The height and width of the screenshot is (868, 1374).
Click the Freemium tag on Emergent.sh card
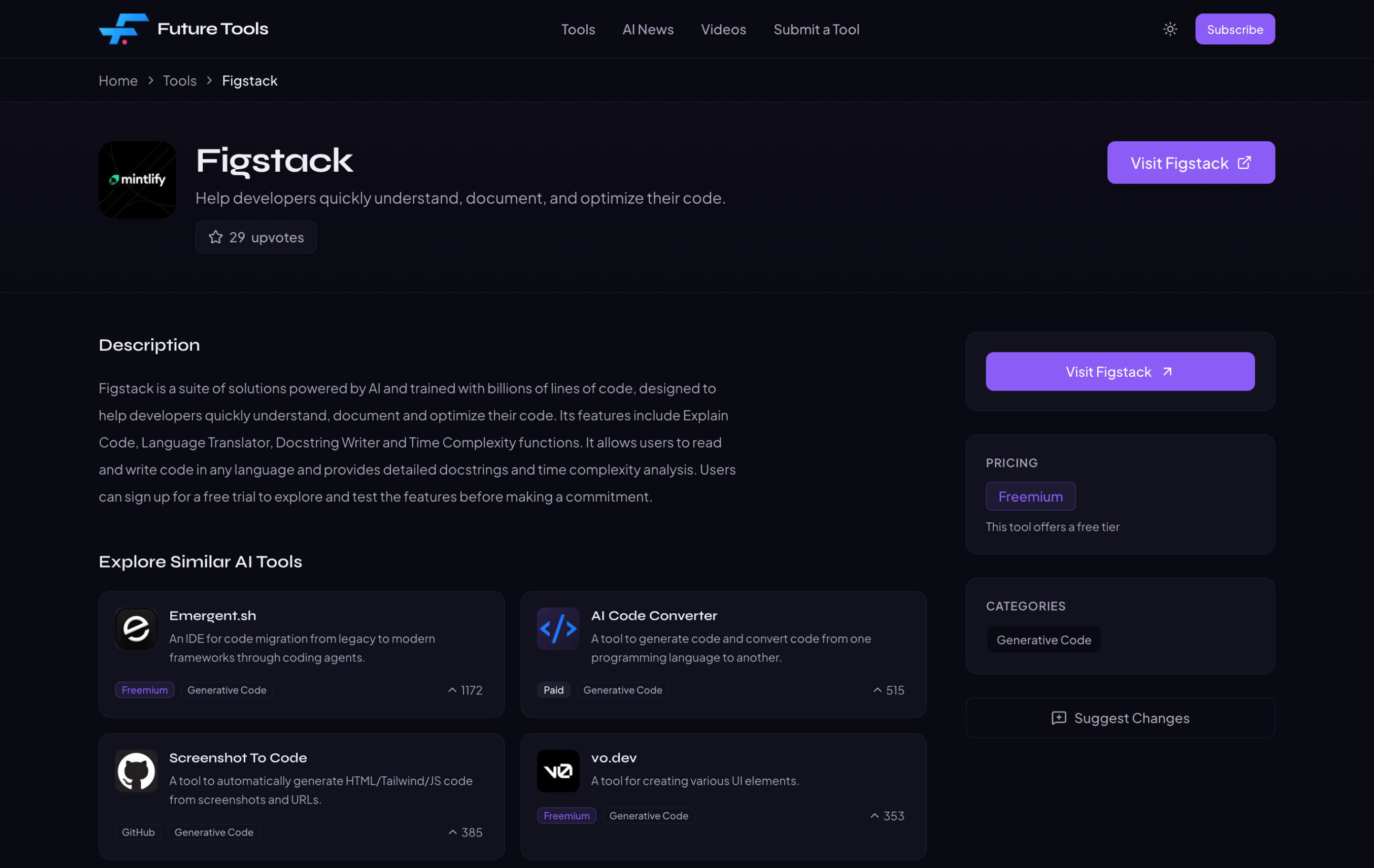click(145, 690)
